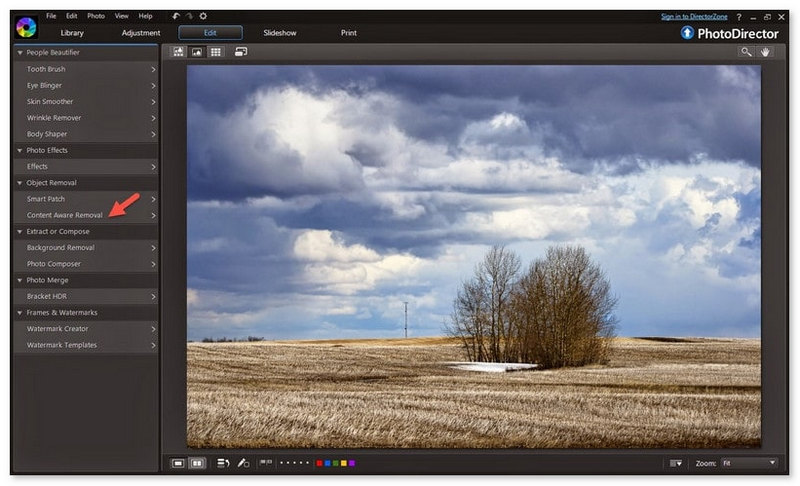Toggle compare two photos view
This screenshot has height=486, width=800.
[197, 463]
